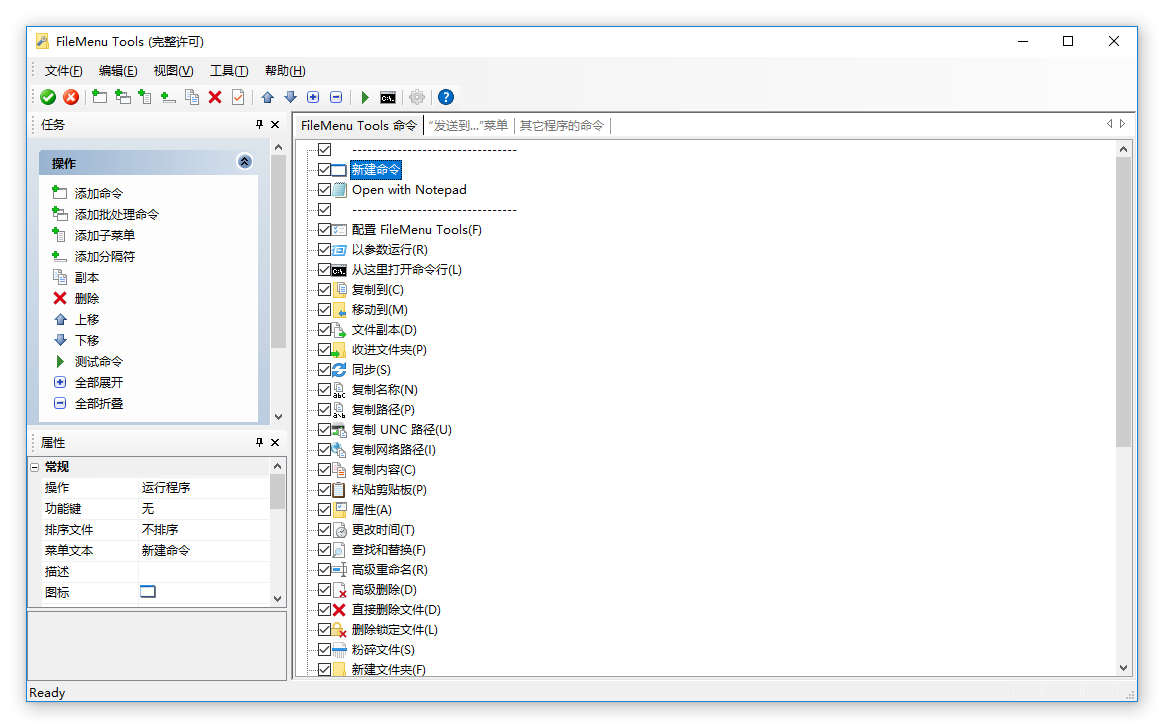Toggle the 从这里打开命令行(L) checkbox
This screenshot has height=728, width=1164.
click(324, 270)
